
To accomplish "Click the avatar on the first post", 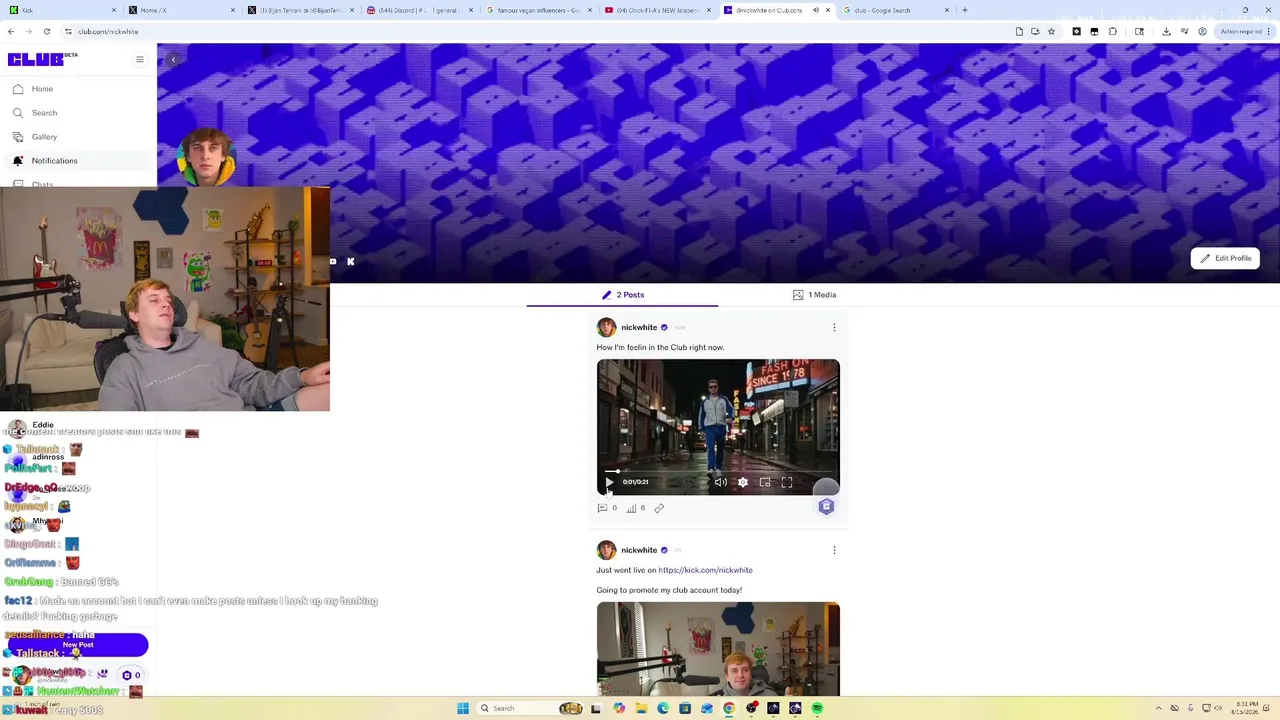I will tap(606, 327).
